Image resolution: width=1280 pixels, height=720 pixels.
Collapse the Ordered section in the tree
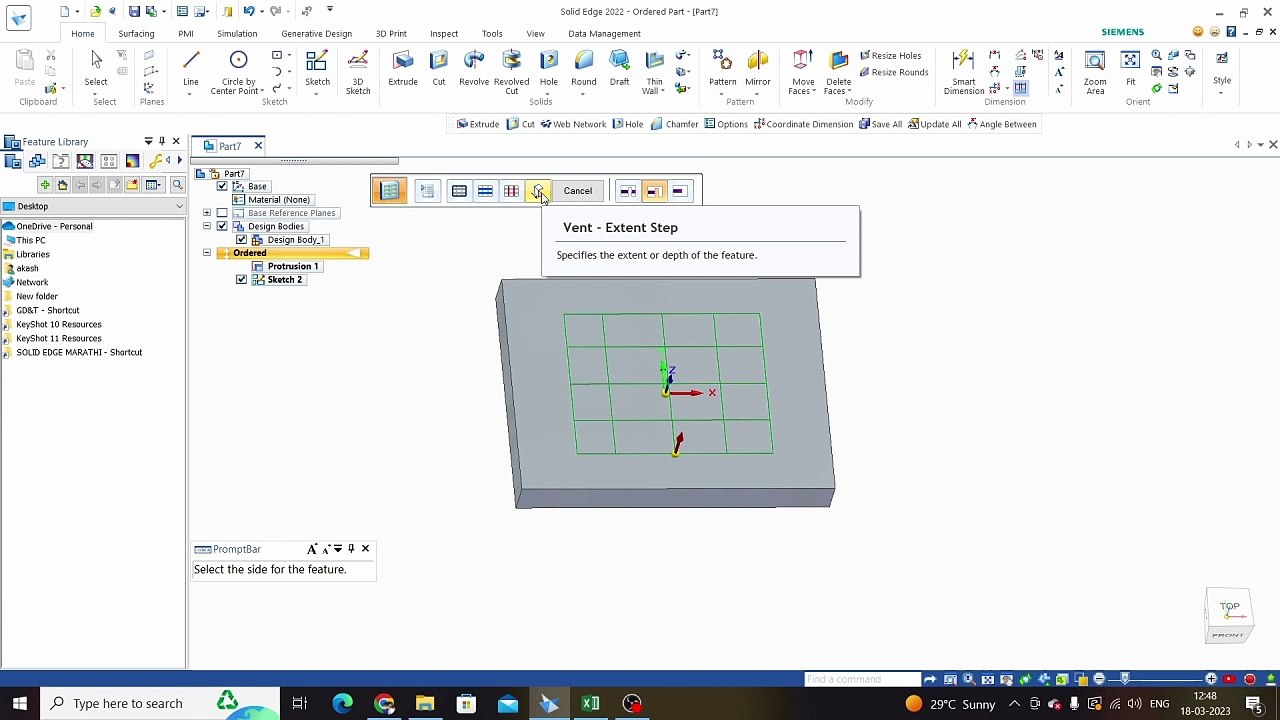pos(207,253)
